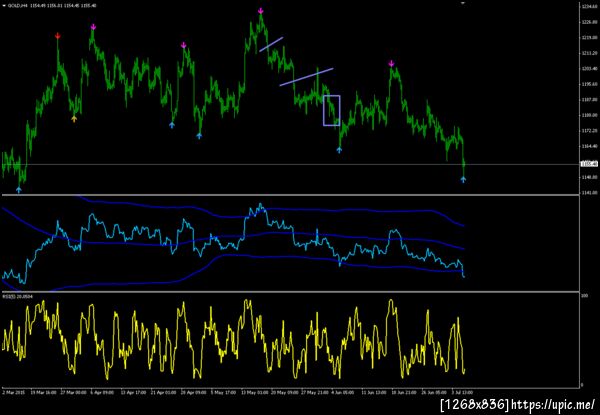The width and height of the screenshot is (600, 415).
Task: Click the '27 May 21:00' time label
Action: [315, 392]
